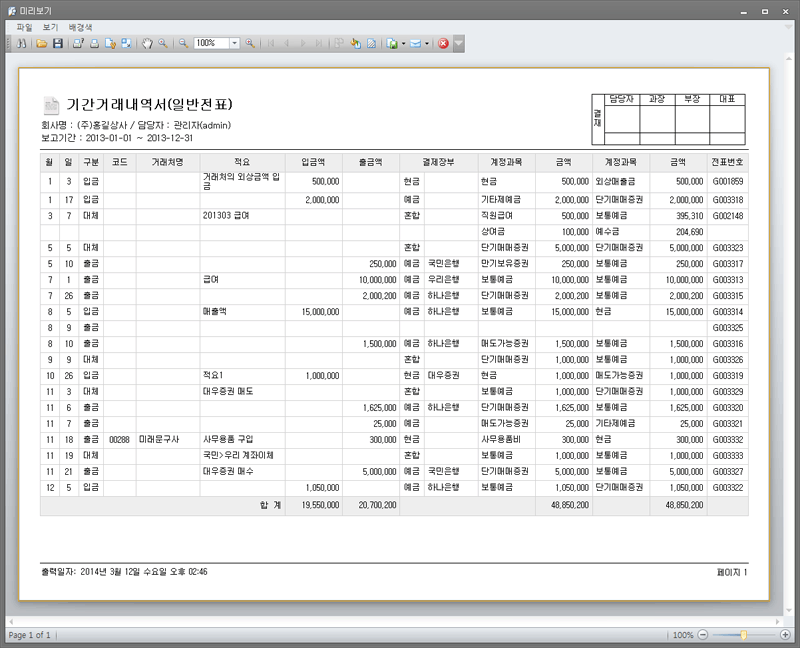Click the quick print icon

click(x=94, y=43)
